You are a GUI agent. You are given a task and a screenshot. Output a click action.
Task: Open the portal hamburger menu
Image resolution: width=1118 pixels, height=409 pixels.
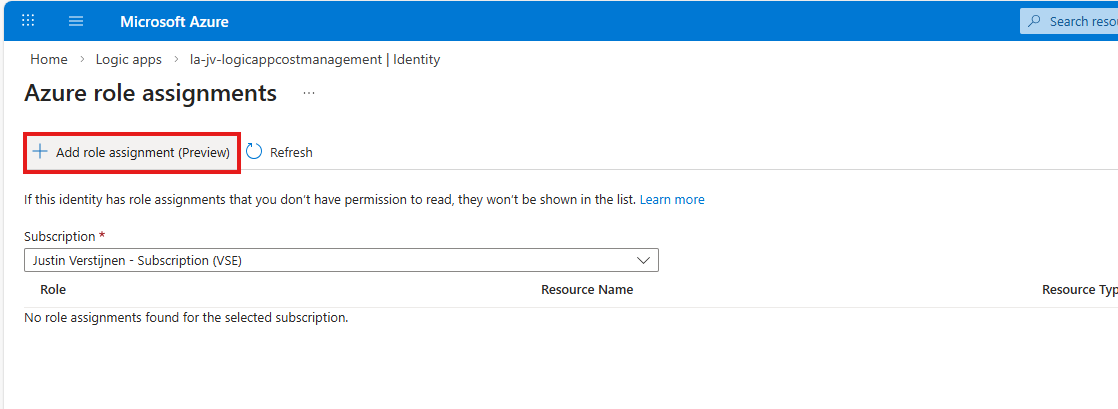tap(76, 21)
